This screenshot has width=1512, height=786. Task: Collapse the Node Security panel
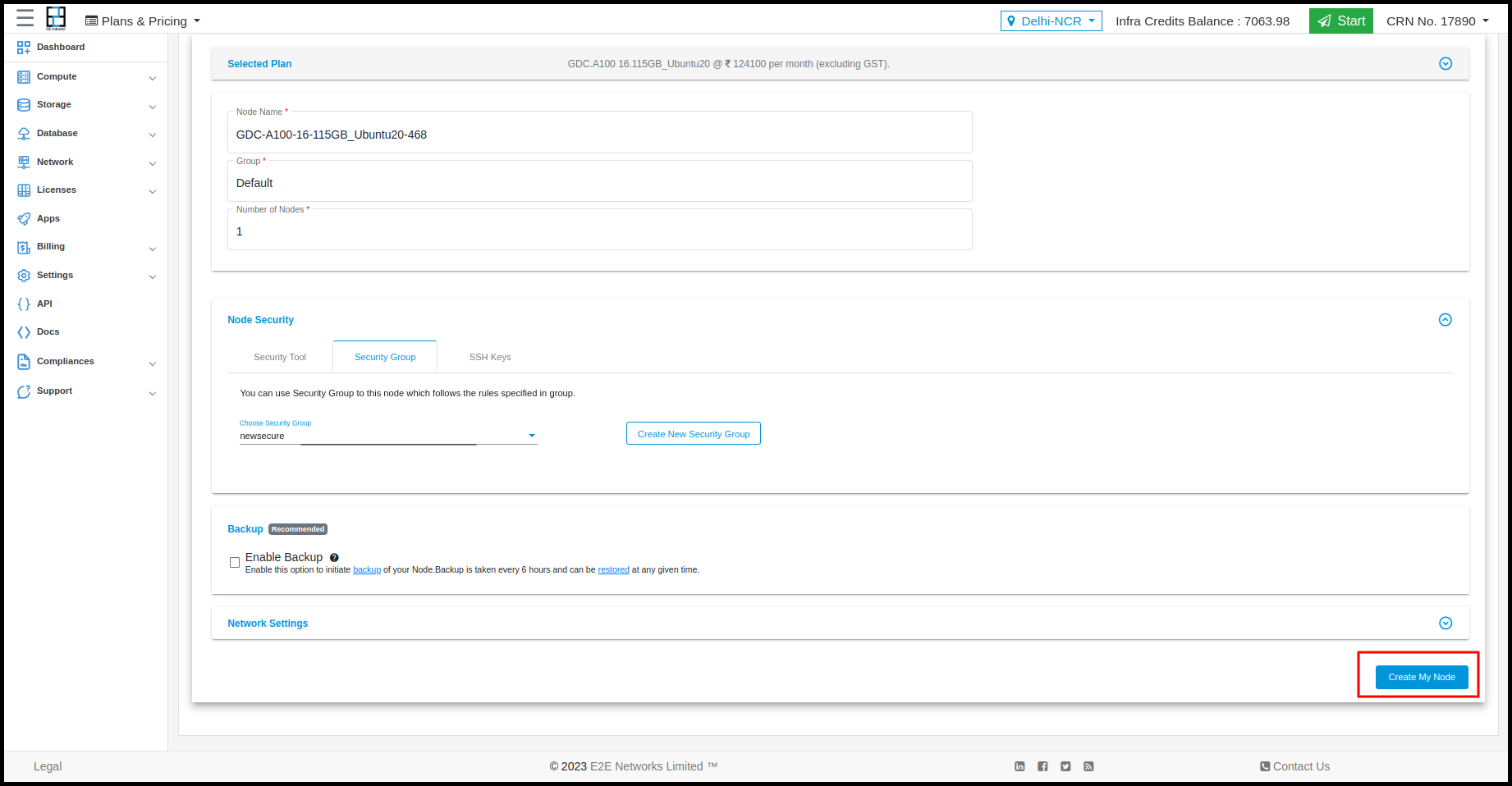click(1446, 320)
